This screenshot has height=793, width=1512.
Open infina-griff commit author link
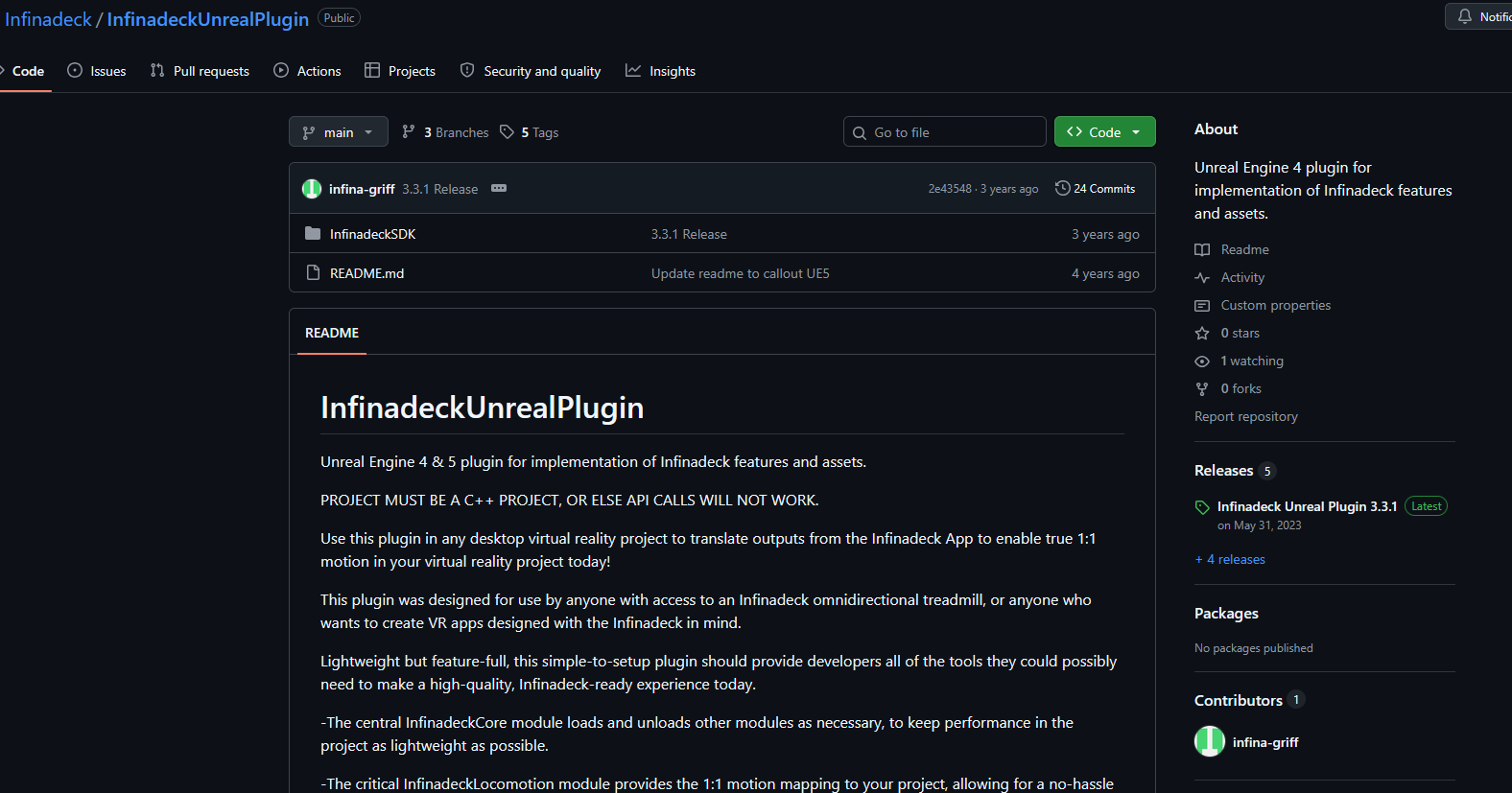tap(362, 189)
